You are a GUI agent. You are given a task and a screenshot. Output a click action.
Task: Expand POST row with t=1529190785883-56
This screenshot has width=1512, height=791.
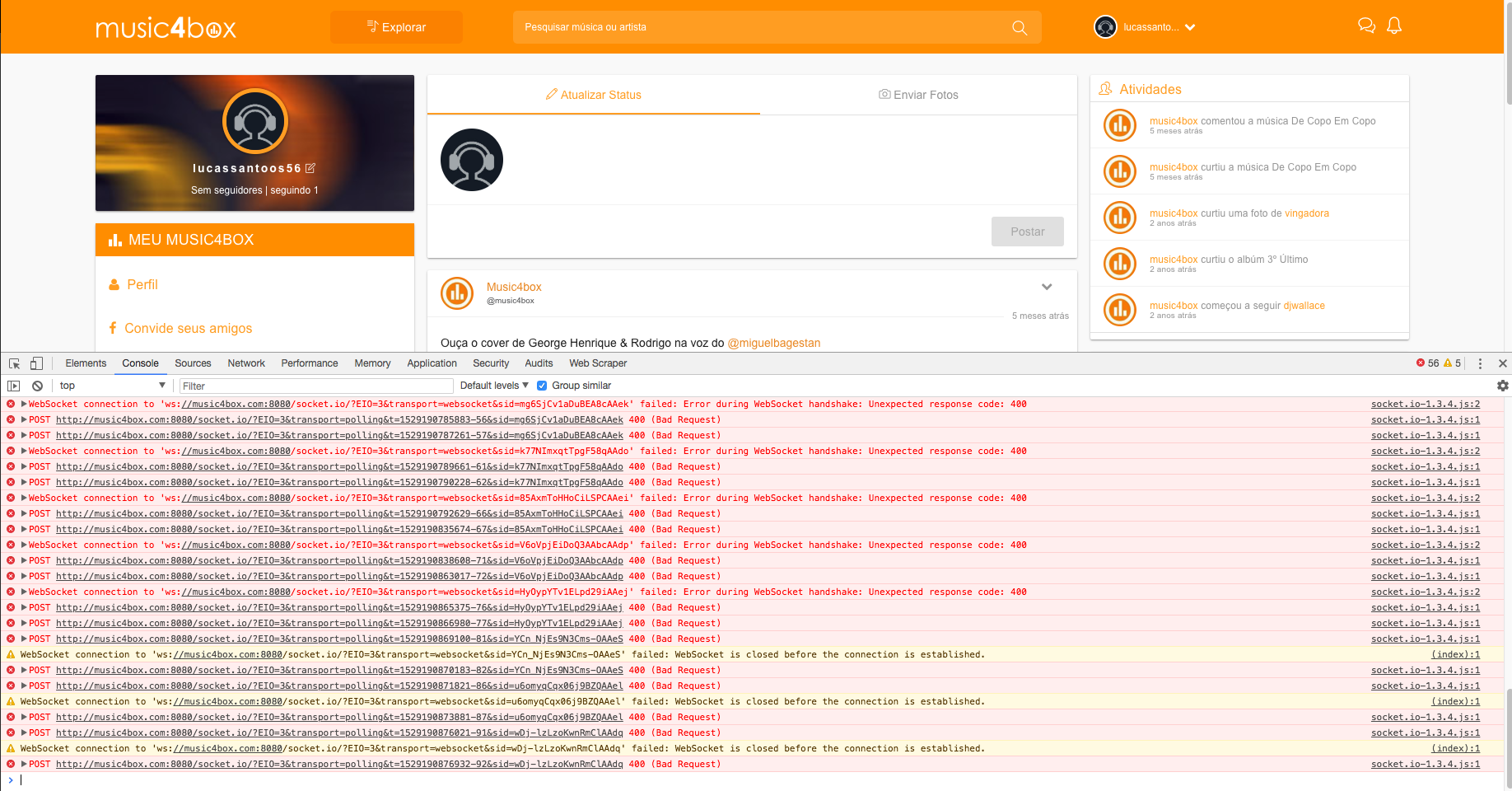(24, 419)
